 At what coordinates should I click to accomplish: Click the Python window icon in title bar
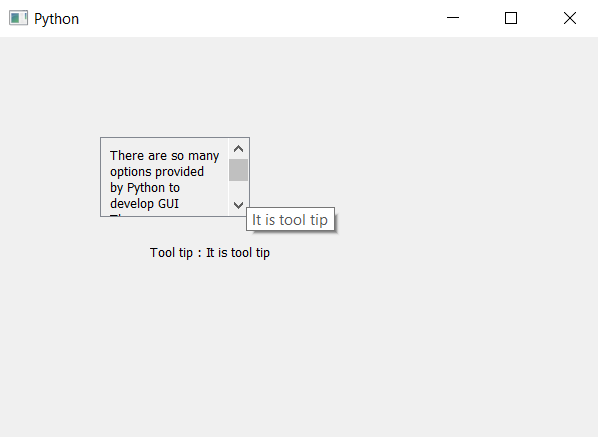click(18, 18)
